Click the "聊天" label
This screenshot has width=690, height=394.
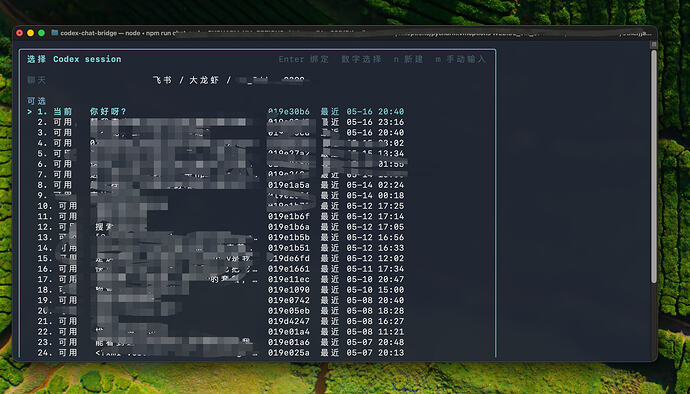(37, 80)
